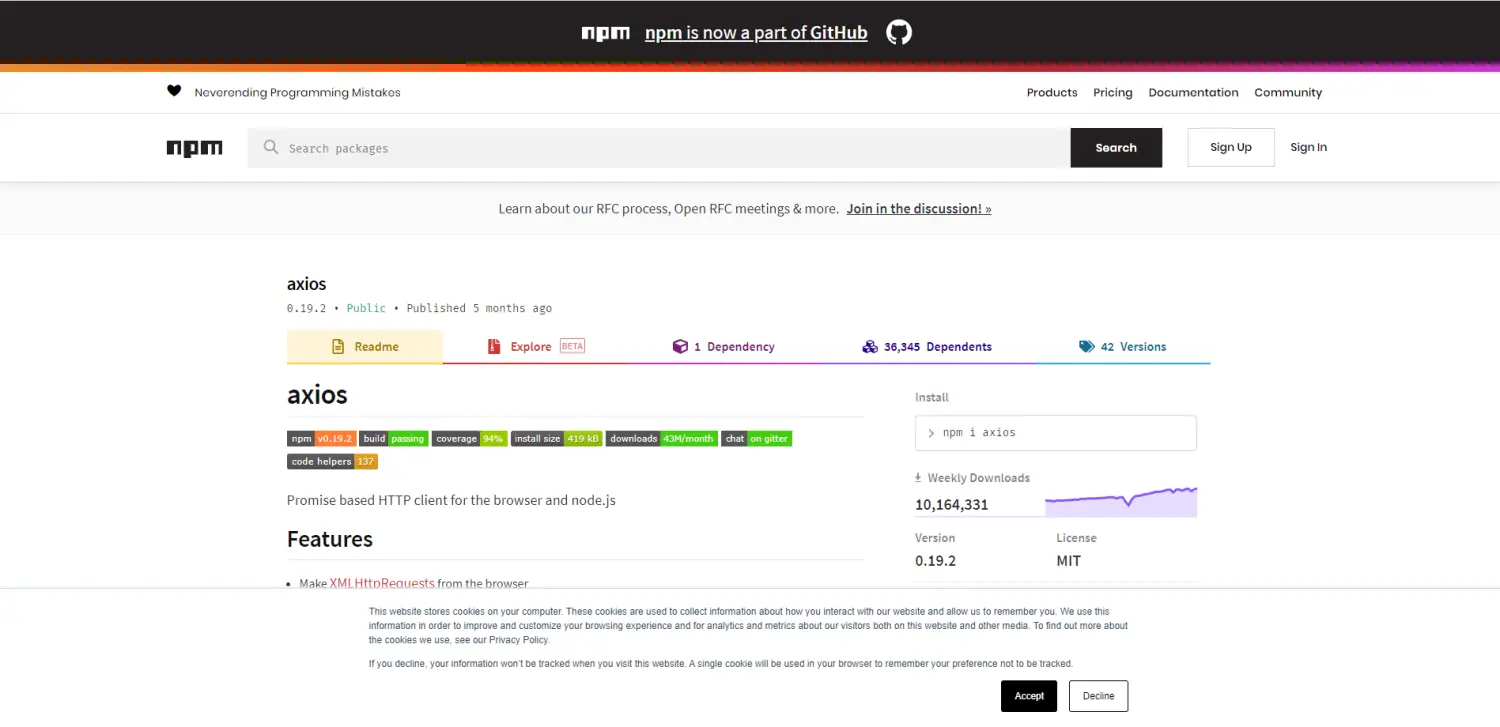The height and width of the screenshot is (727, 1500).
Task: Click the GitHub octocat icon in banner
Action: click(899, 32)
